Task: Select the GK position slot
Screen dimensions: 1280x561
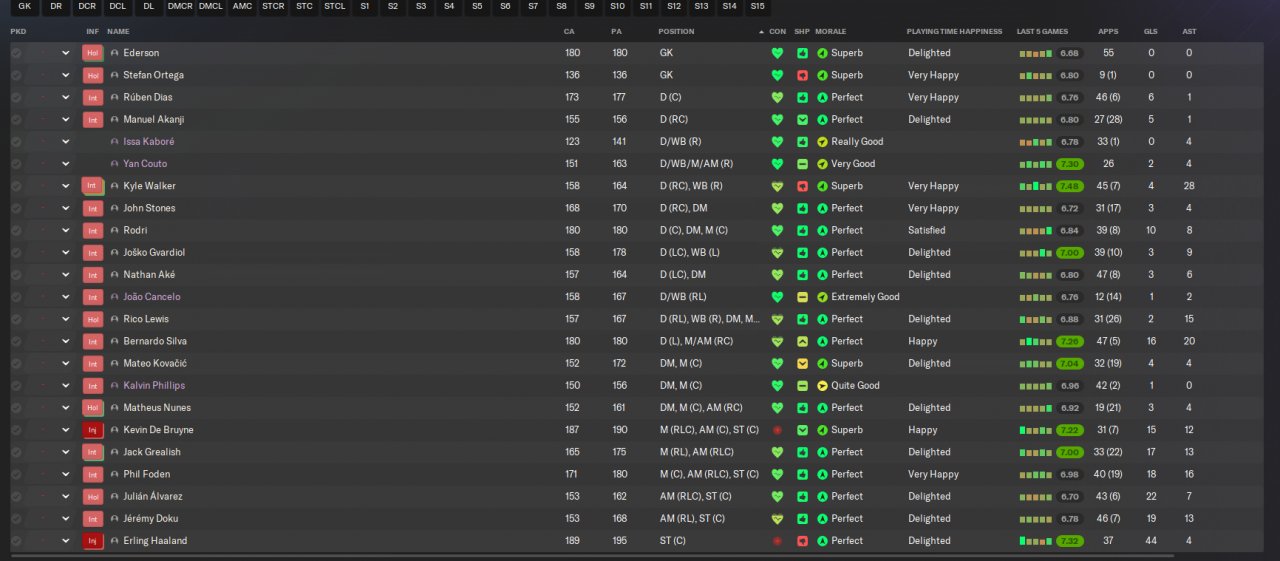Action: coord(25,6)
